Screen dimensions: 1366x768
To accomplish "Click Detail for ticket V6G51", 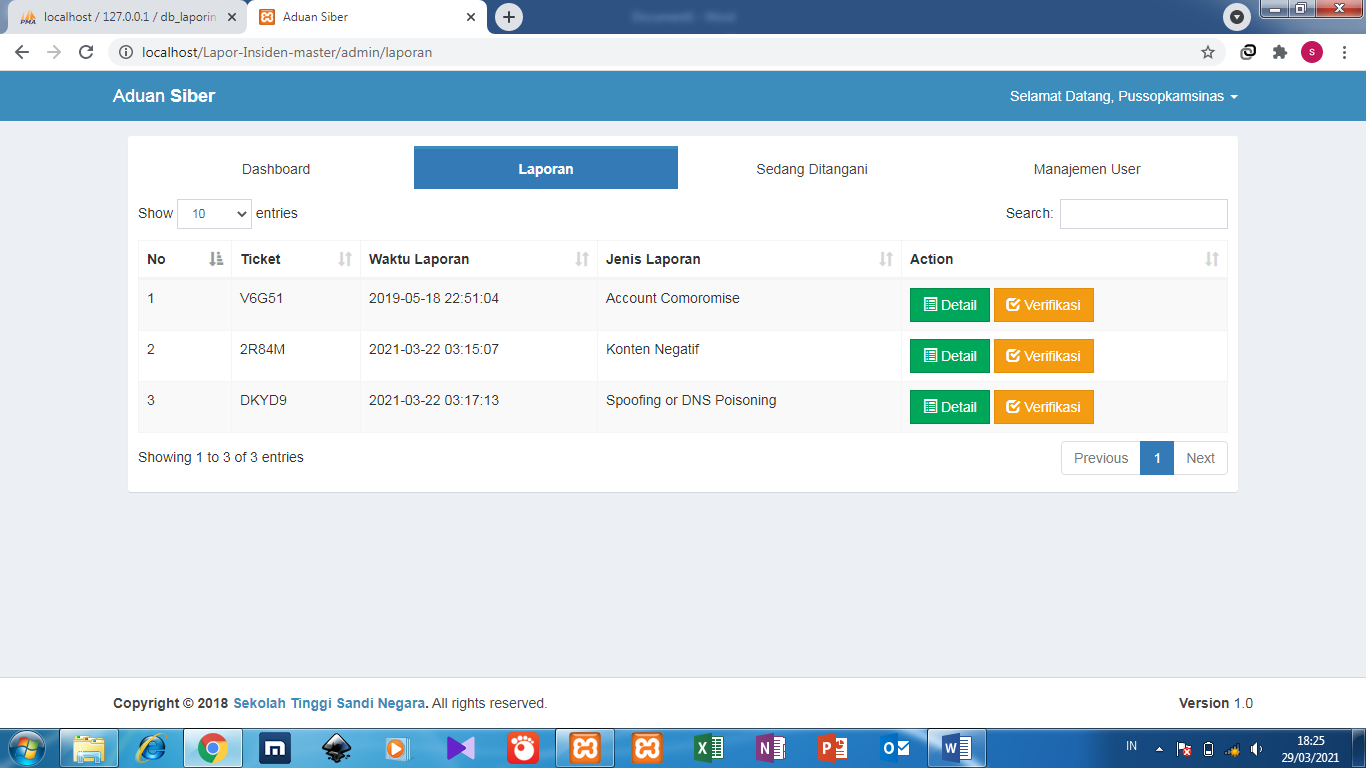I will (x=948, y=304).
